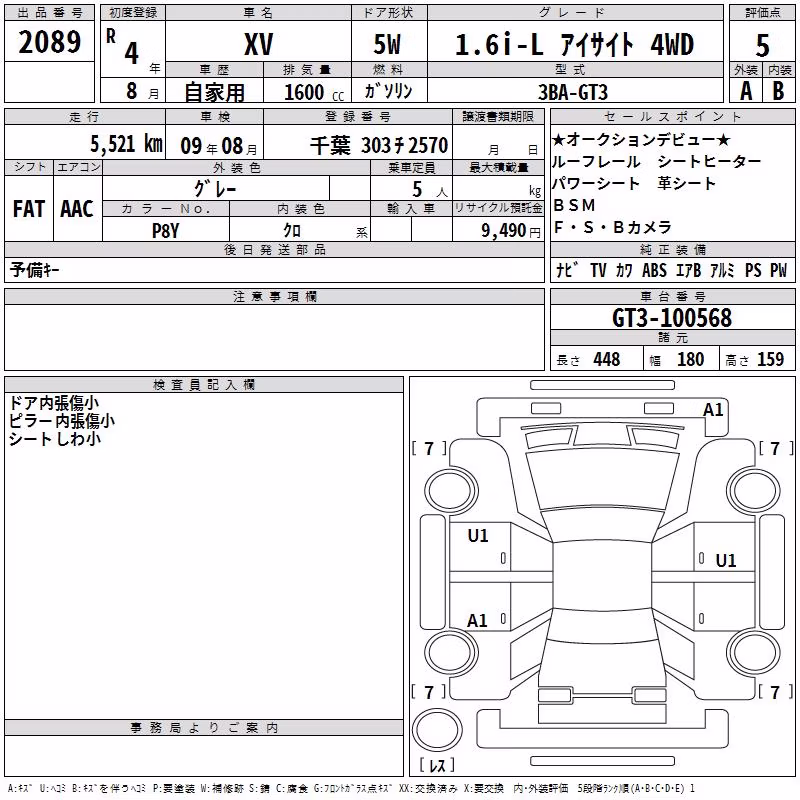800x800 pixels.
Task: Click inspector note シートしわ小
Action: coord(55,439)
